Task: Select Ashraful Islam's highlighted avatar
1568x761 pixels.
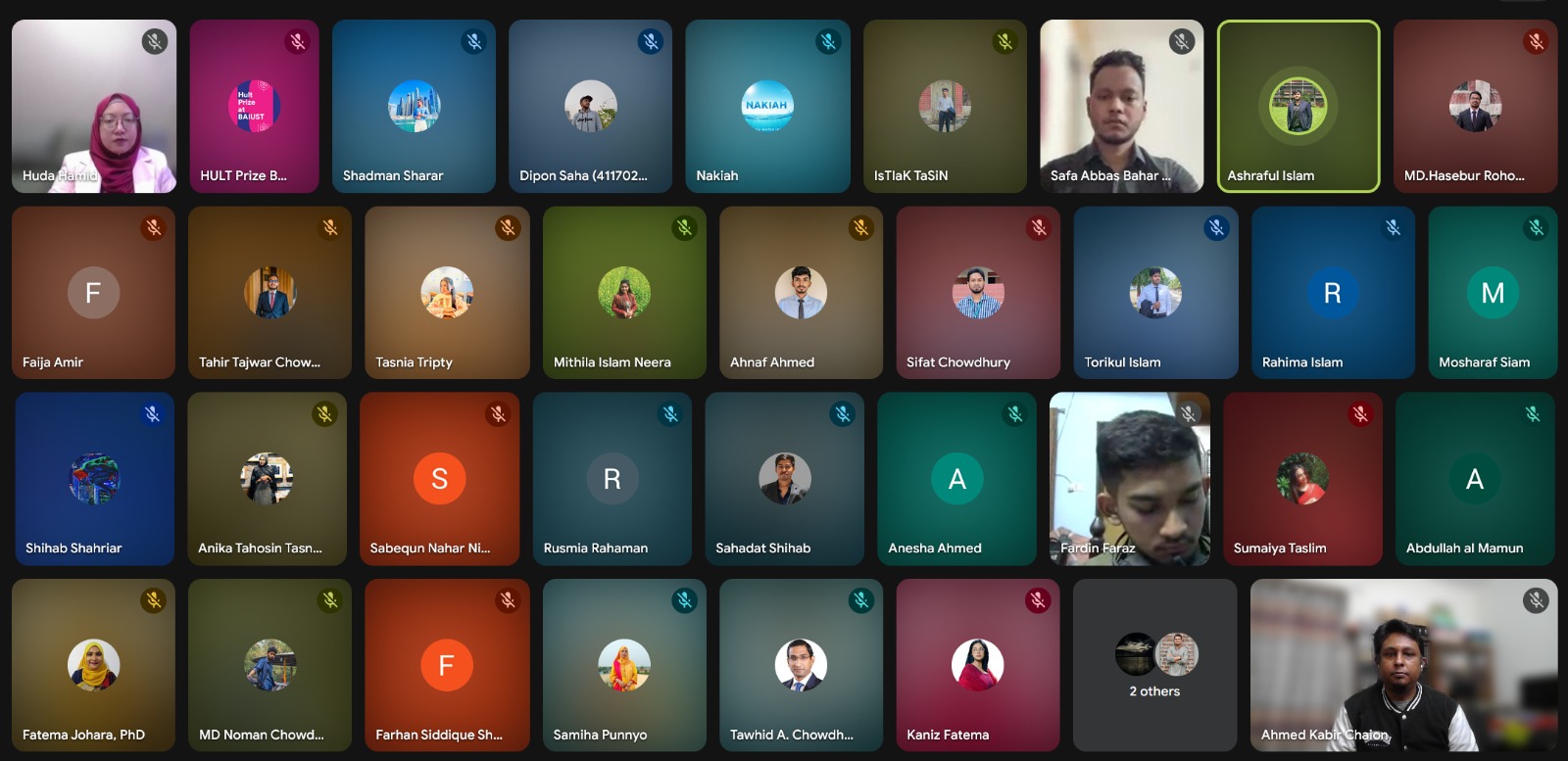Action: [1298, 106]
